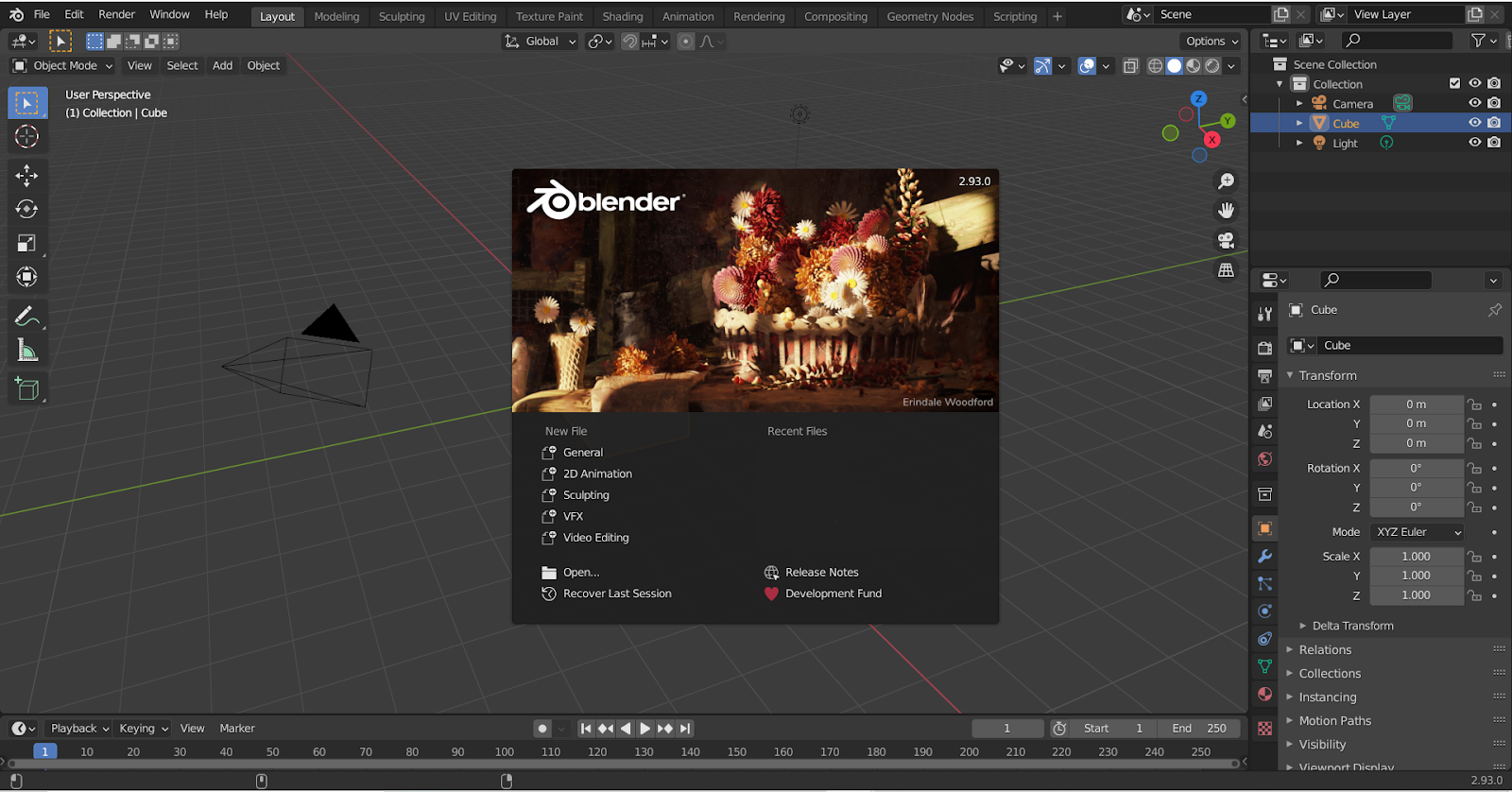Select the Transform tool
This screenshot has height=792, width=1512.
point(27,277)
